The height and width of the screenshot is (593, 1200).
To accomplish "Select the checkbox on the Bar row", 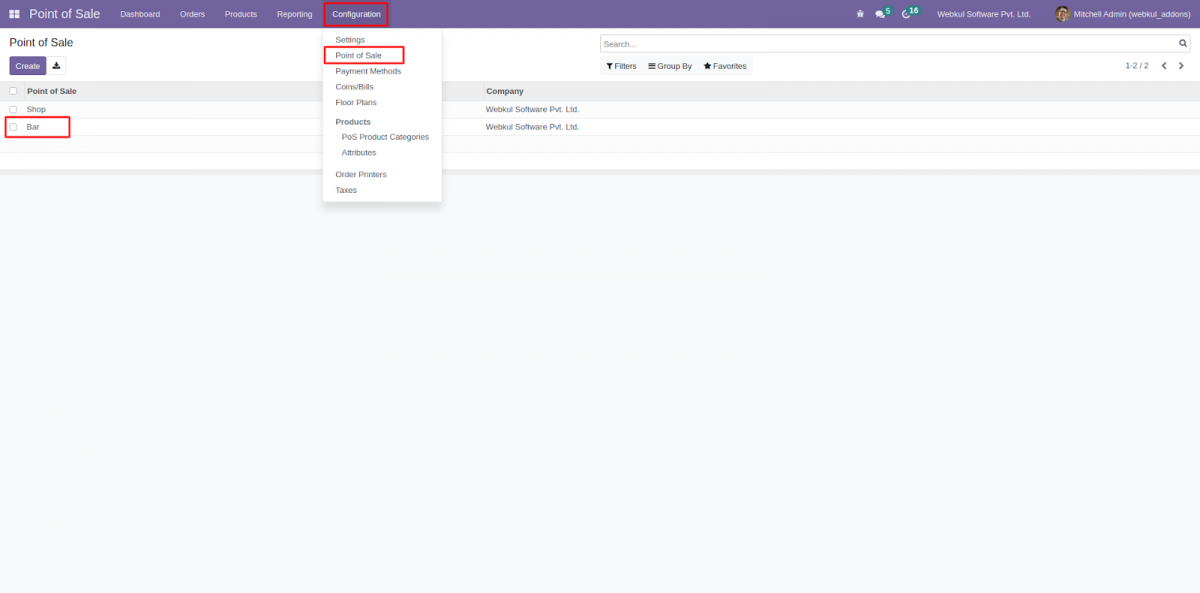I will (13, 127).
